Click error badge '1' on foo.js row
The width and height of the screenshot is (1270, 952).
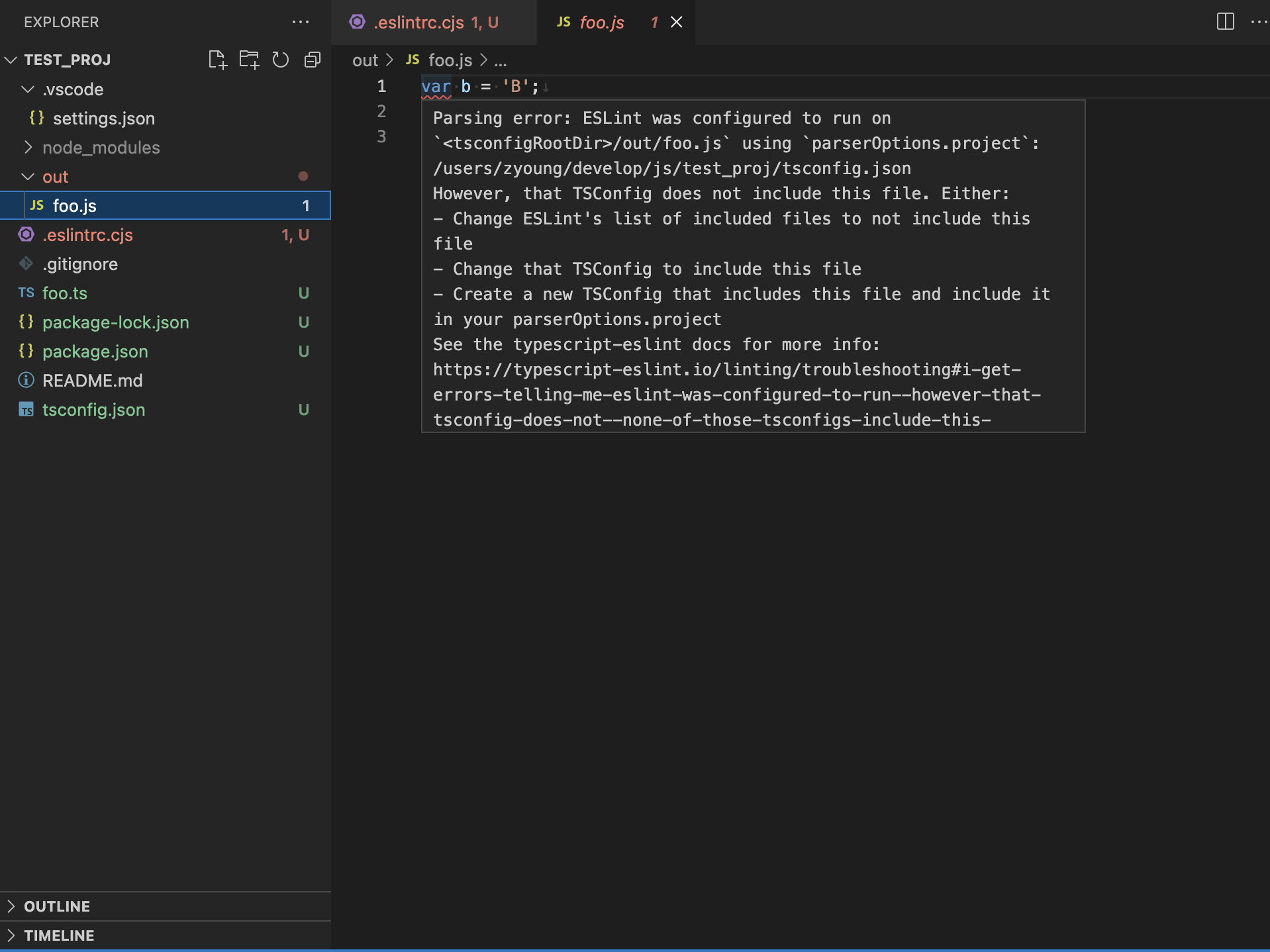pos(306,205)
